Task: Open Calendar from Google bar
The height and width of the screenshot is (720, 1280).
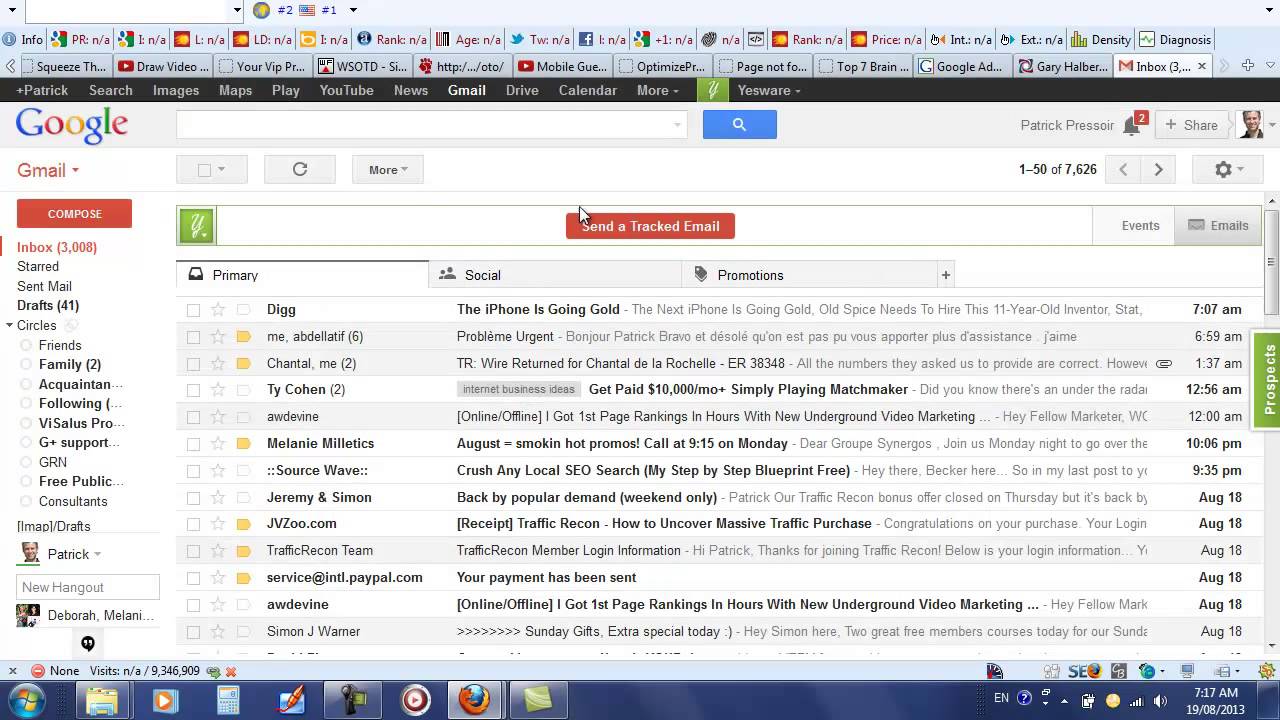Action: point(587,90)
